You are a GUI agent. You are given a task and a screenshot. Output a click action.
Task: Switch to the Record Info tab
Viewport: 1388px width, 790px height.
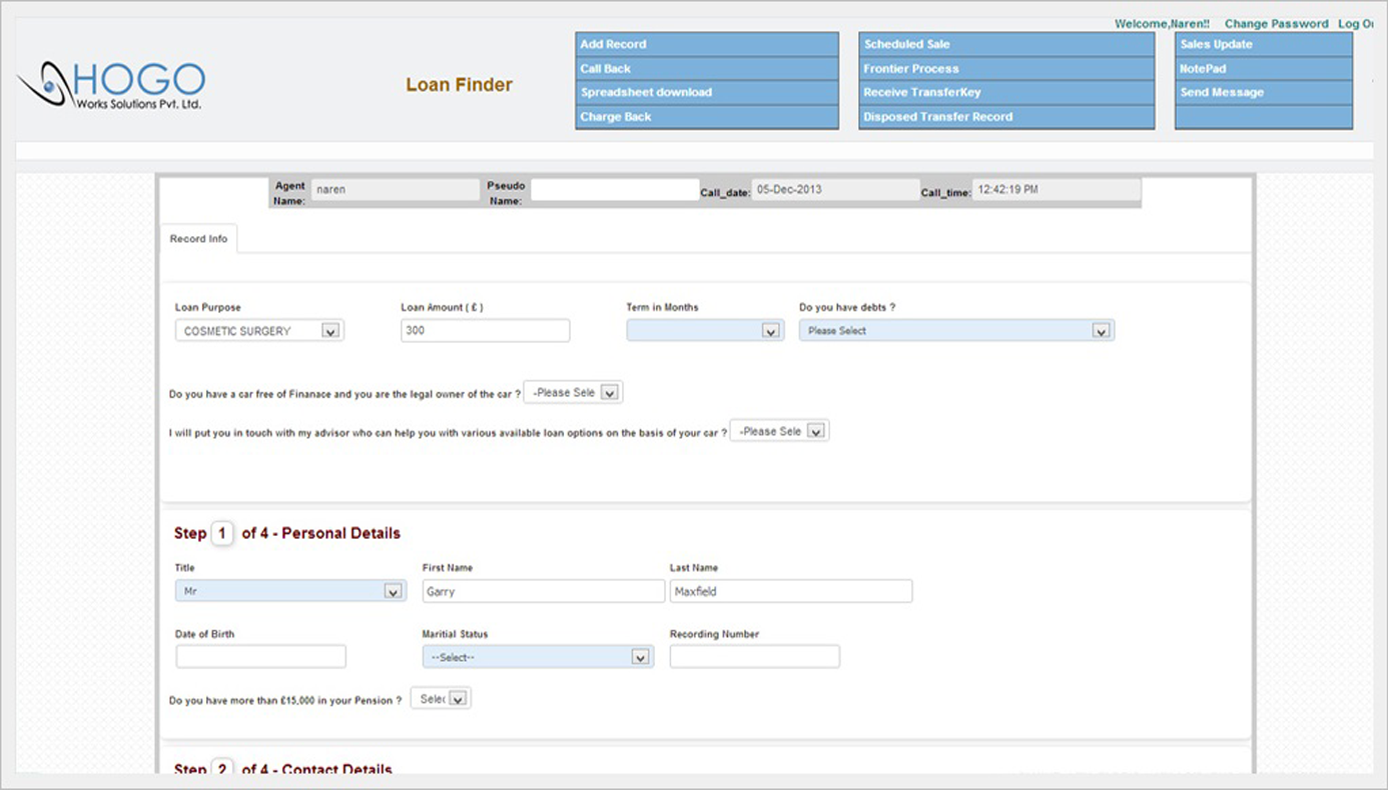click(198, 239)
